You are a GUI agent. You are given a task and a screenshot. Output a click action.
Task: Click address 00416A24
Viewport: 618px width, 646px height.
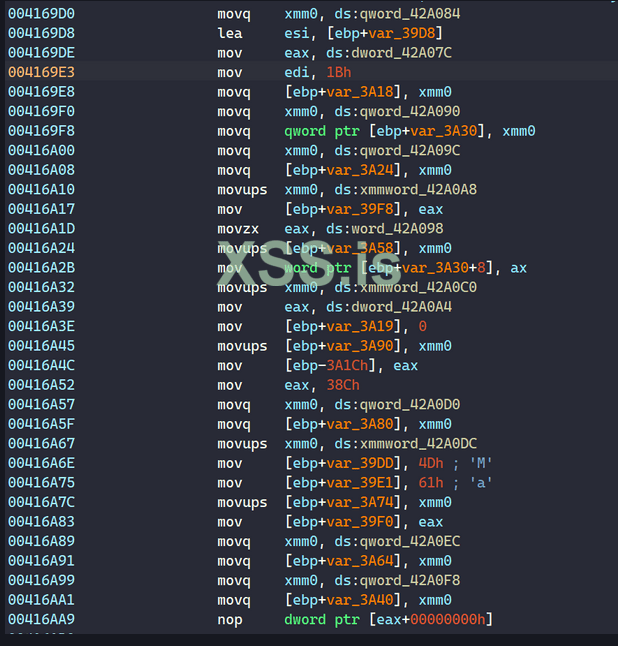click(x=41, y=248)
